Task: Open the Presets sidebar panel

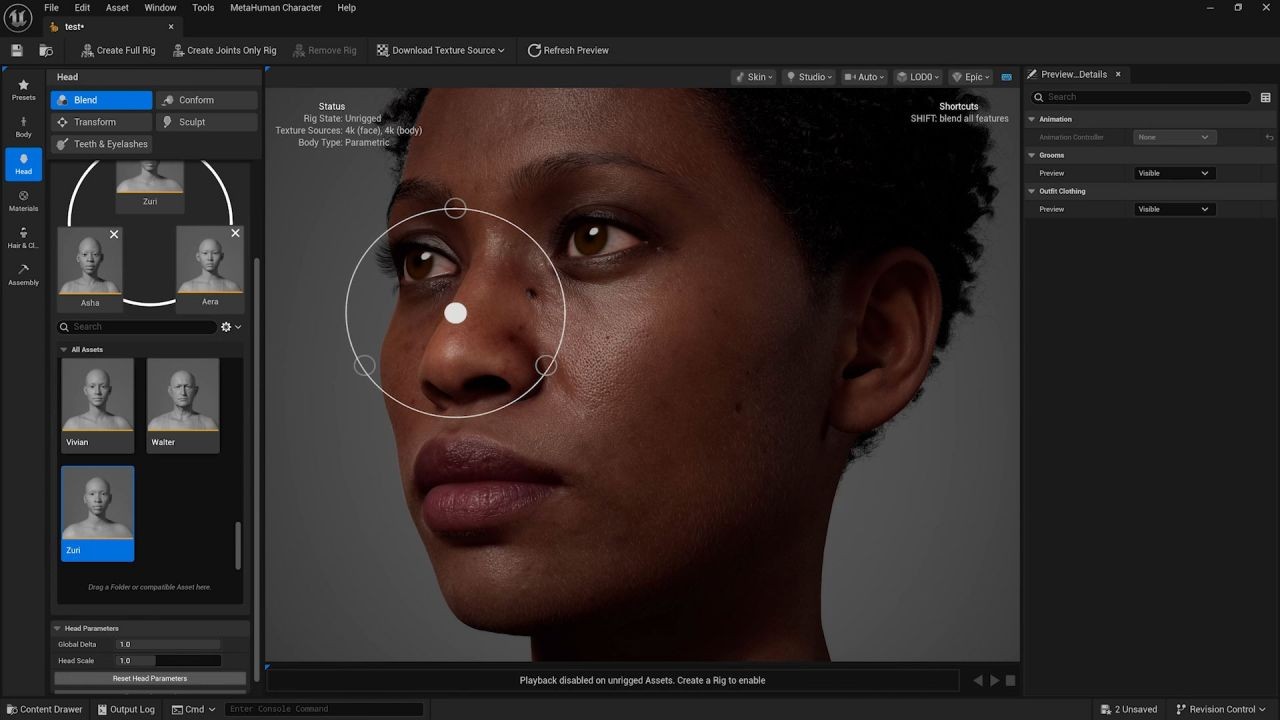Action: tap(23, 90)
